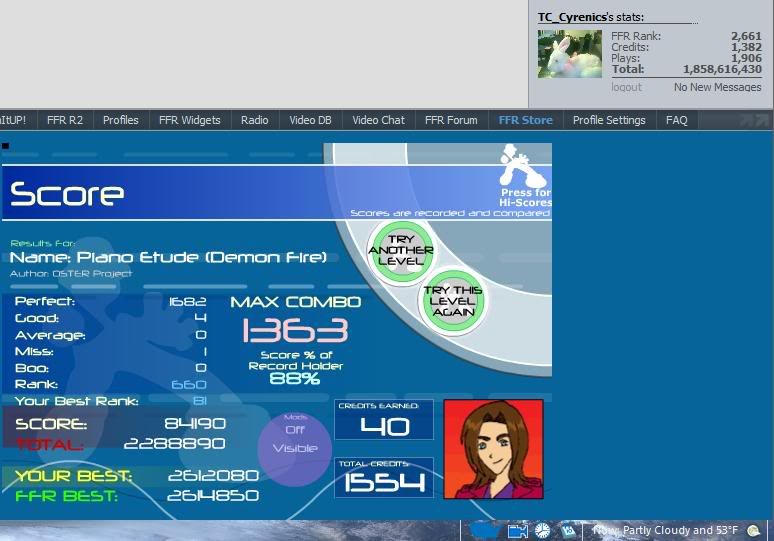
Task: Open Profile Settings in navigation bar
Action: click(609, 120)
